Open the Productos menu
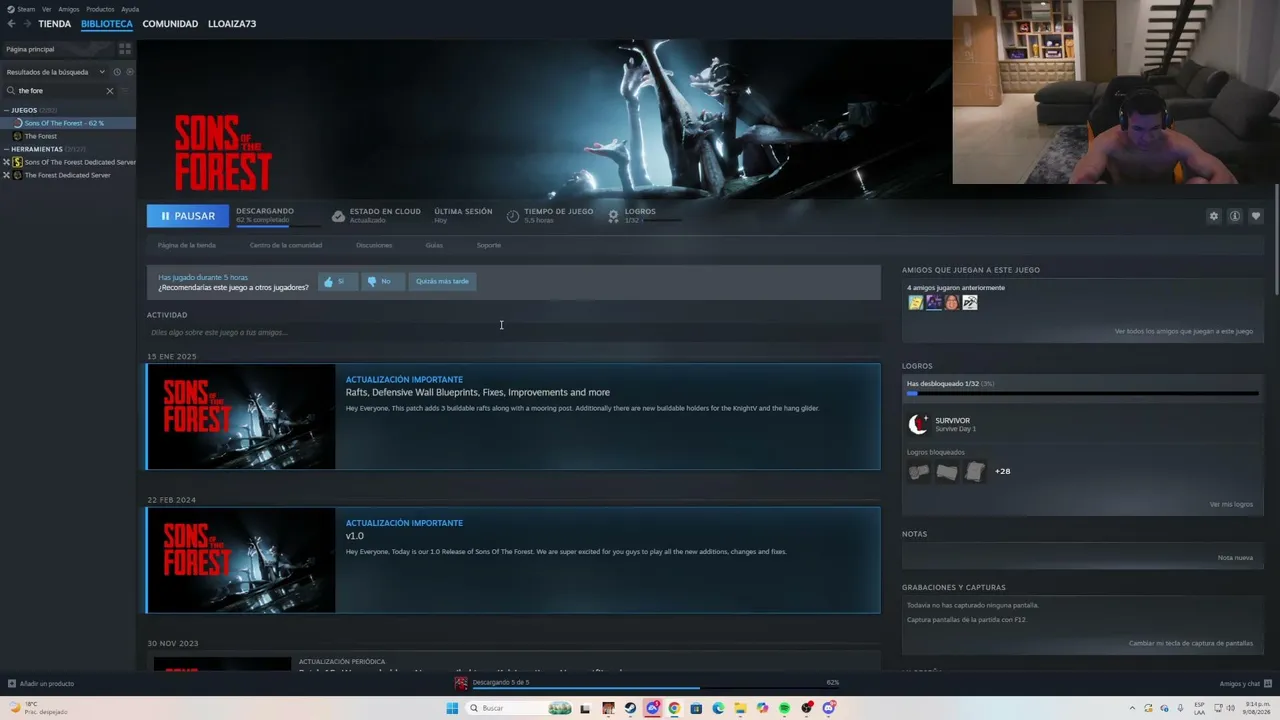The image size is (1280, 720). tap(100, 9)
